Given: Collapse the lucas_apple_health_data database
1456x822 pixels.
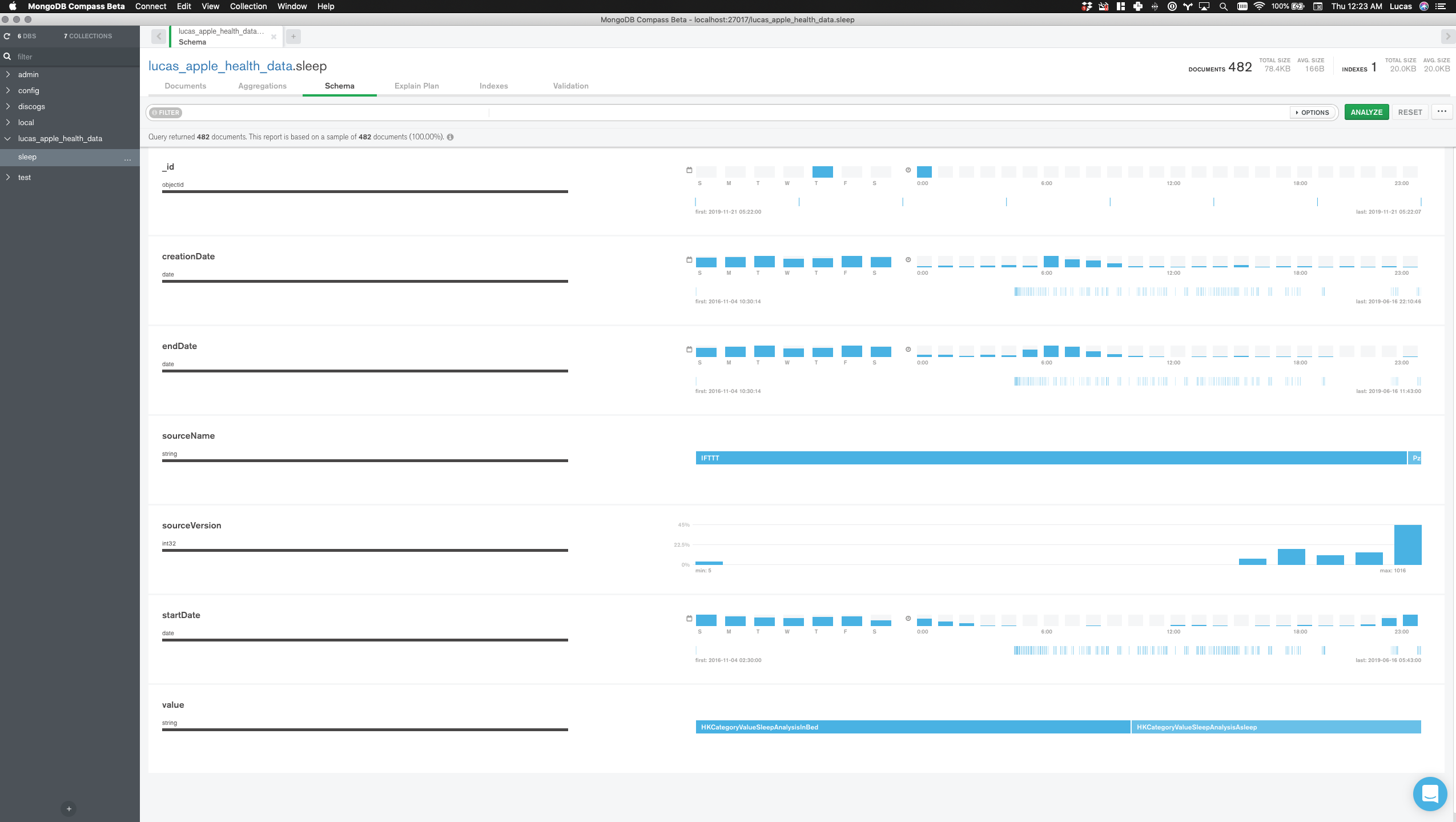Looking at the screenshot, I should 8,138.
